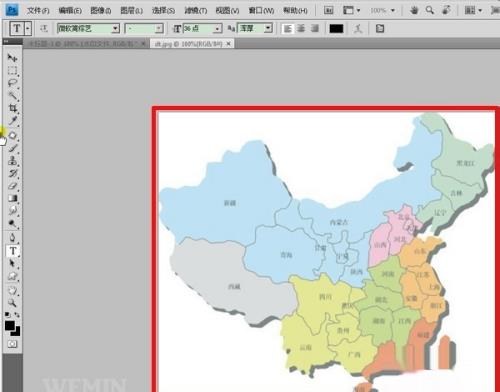This screenshot has height=392, width=500.
Task: Select the Hand tool in toolbox
Action: [12, 291]
